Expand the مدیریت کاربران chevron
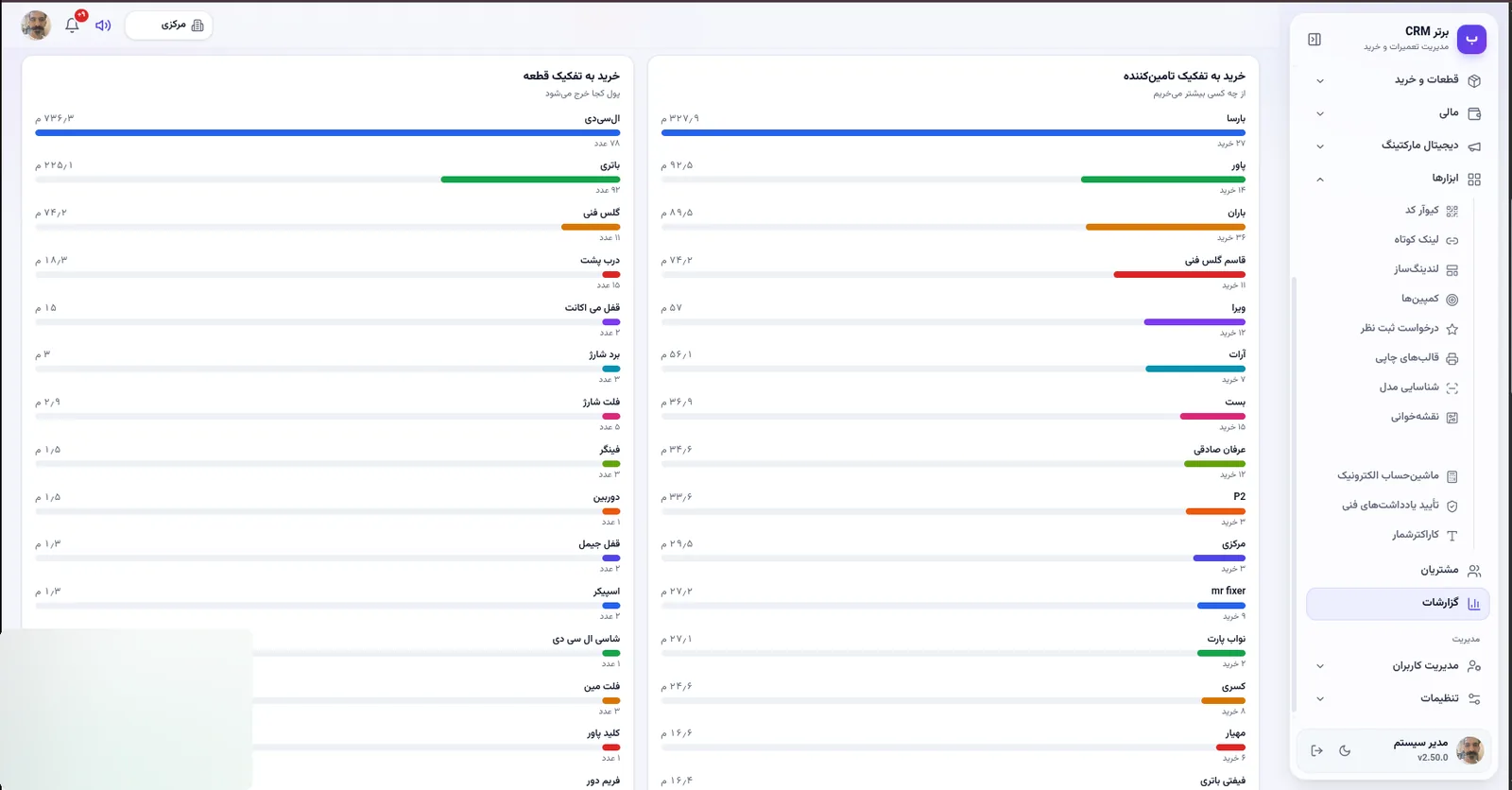This screenshot has width=1512, height=790. click(x=1320, y=666)
